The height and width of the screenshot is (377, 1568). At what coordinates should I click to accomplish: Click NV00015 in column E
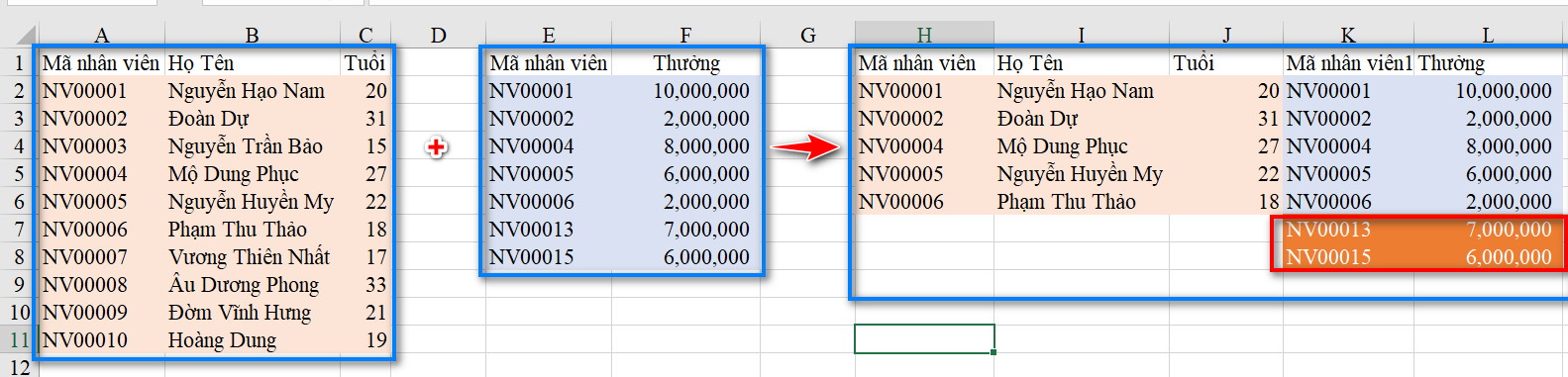point(549,257)
